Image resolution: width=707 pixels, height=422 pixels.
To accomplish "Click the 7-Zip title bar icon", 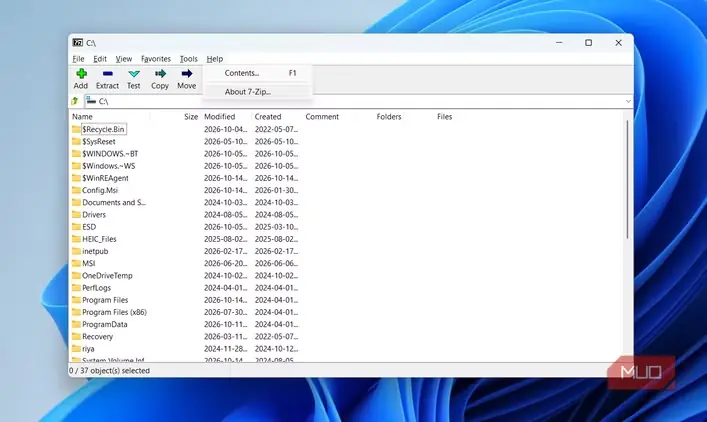I will (x=78, y=43).
